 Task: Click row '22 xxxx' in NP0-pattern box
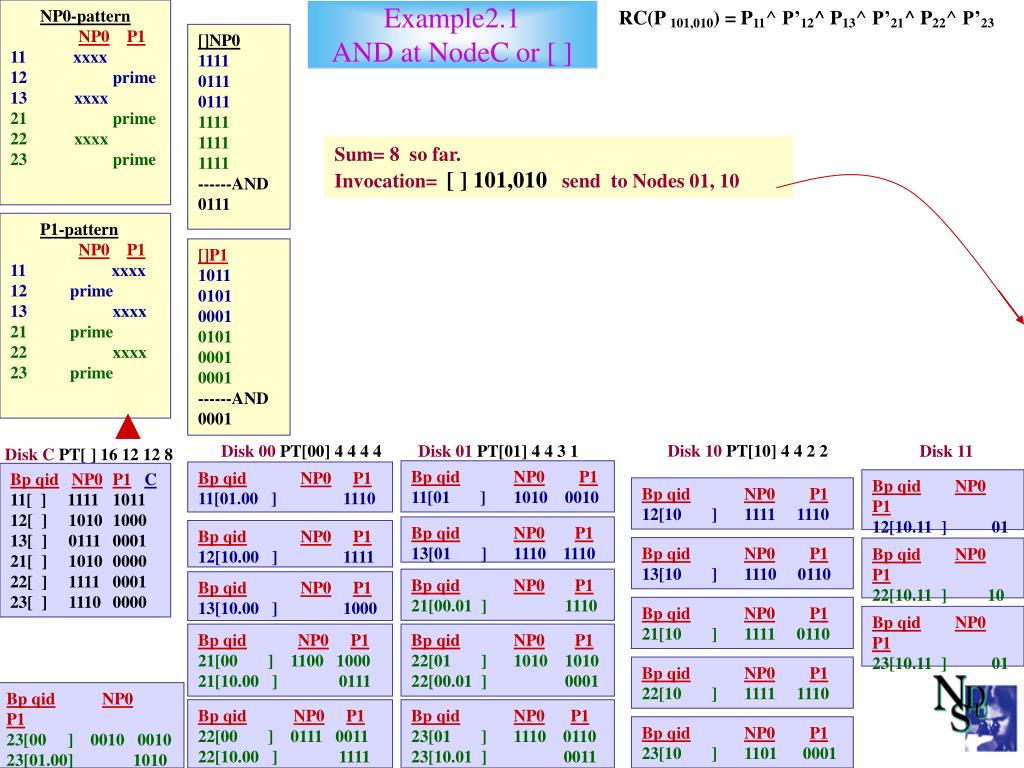tap(59, 139)
